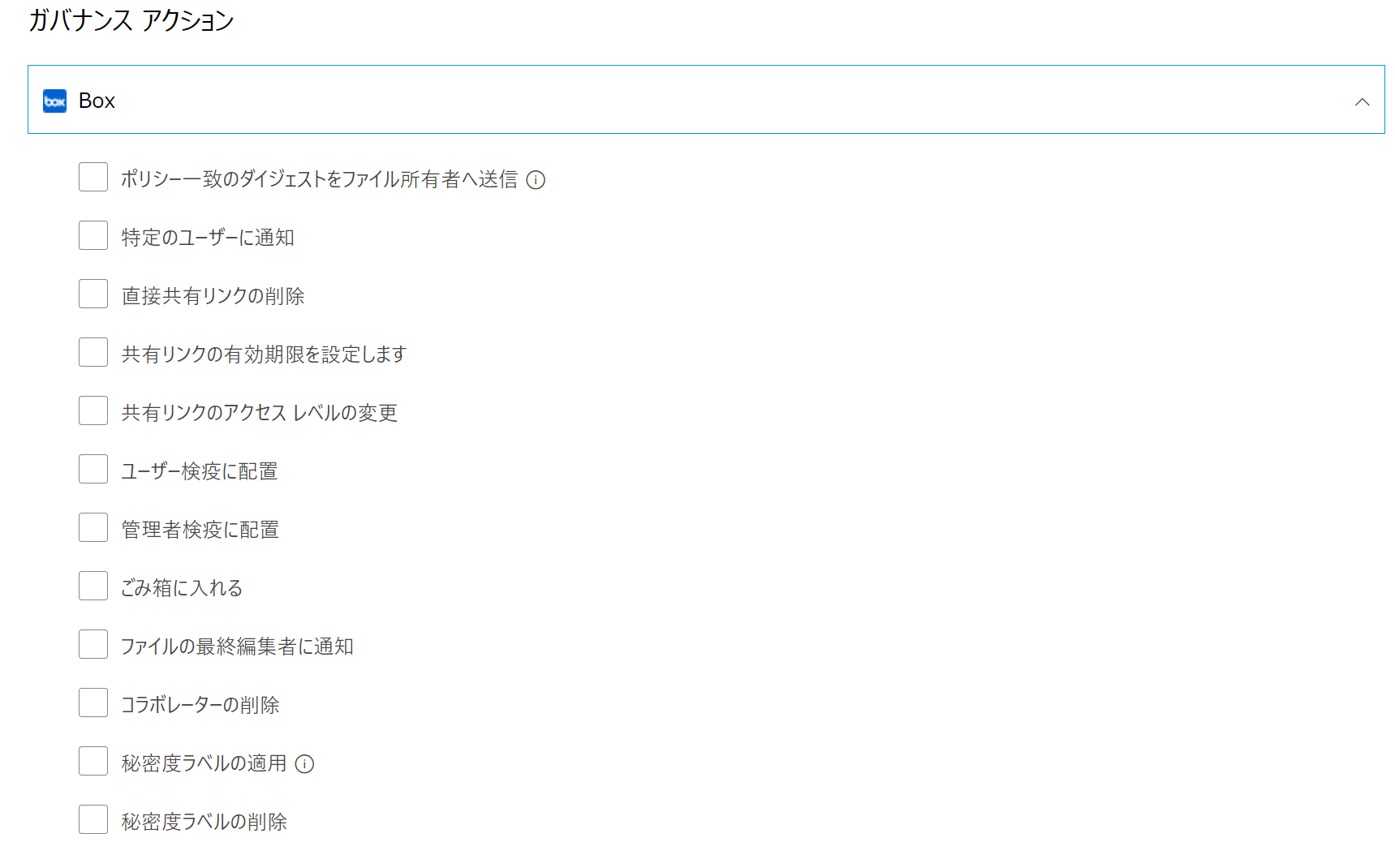Check 特定のユーザーに通知
Screen dimensions: 1395x868
pyautogui.click(x=93, y=234)
